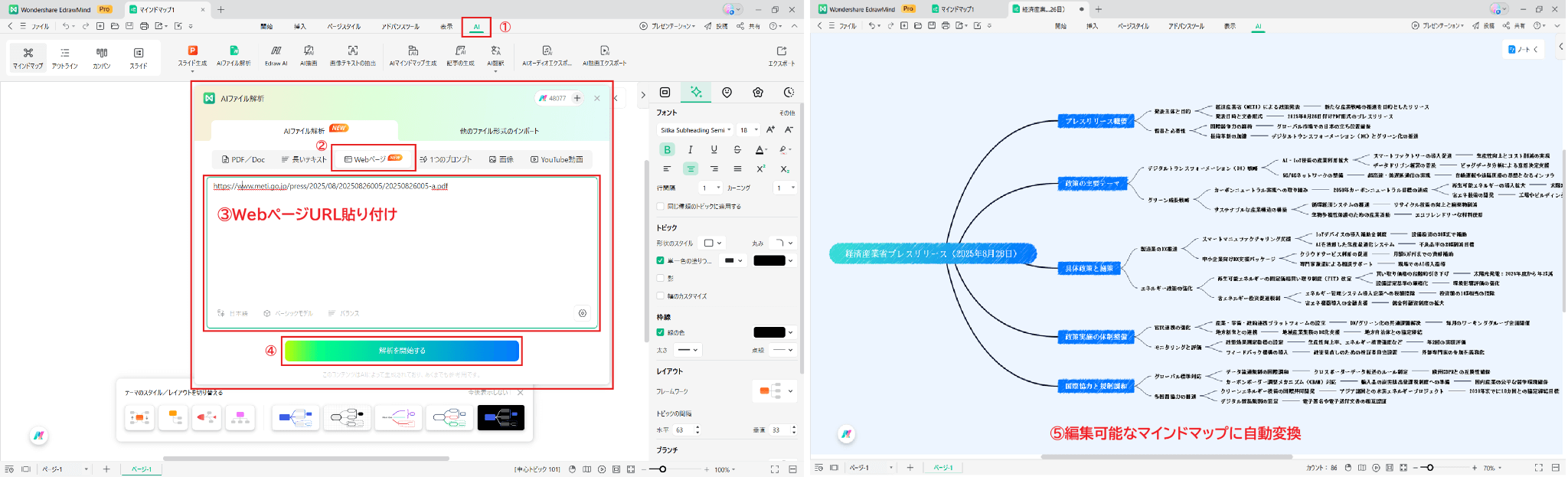The image size is (1568, 477).
Task: Select the 画像テキストの抽出 tool
Action: click(x=352, y=54)
